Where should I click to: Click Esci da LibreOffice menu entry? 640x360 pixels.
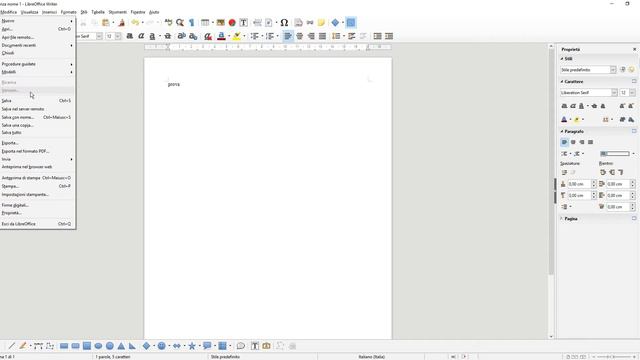(x=37, y=224)
